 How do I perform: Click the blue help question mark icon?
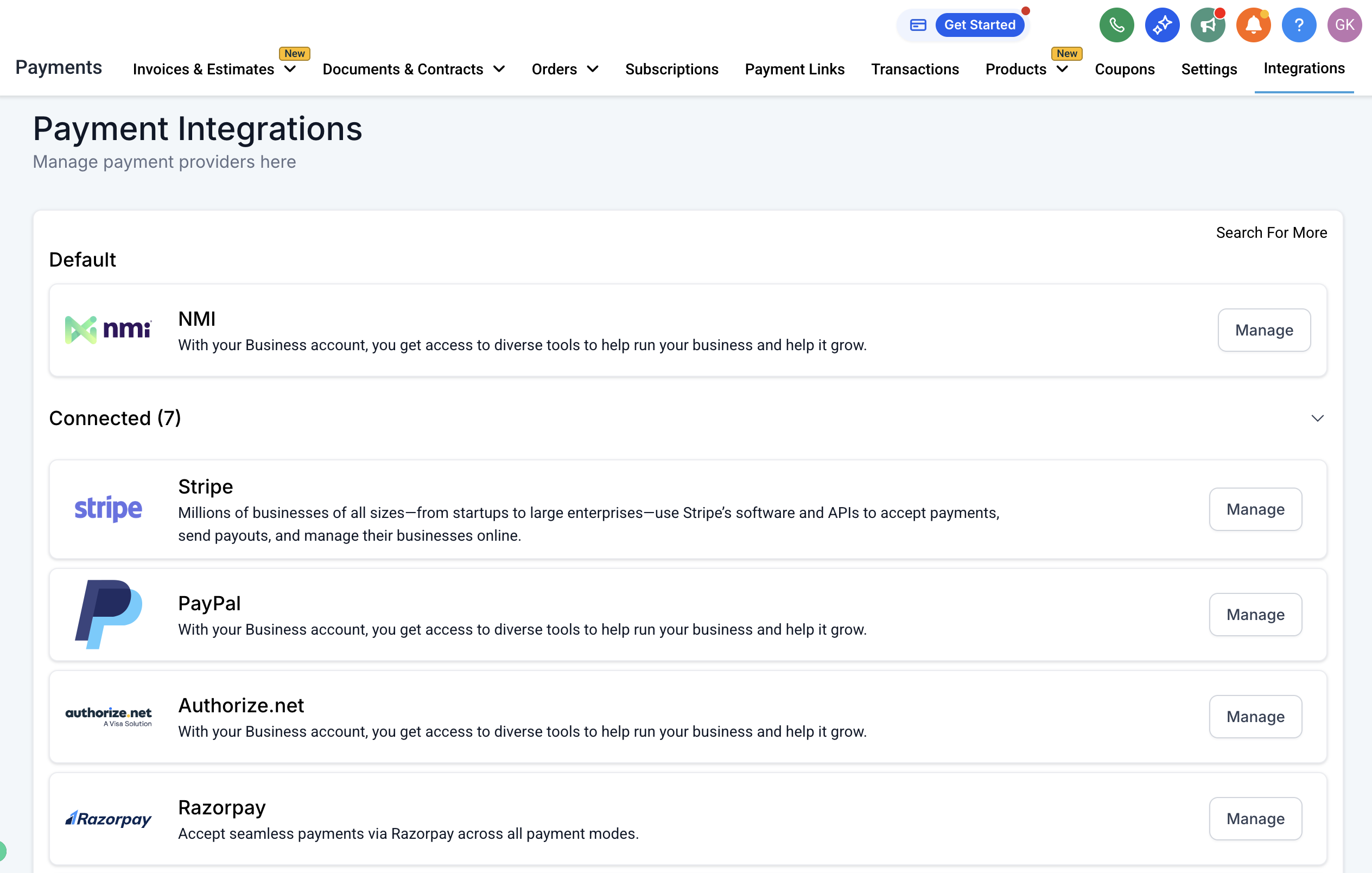[x=1299, y=25]
